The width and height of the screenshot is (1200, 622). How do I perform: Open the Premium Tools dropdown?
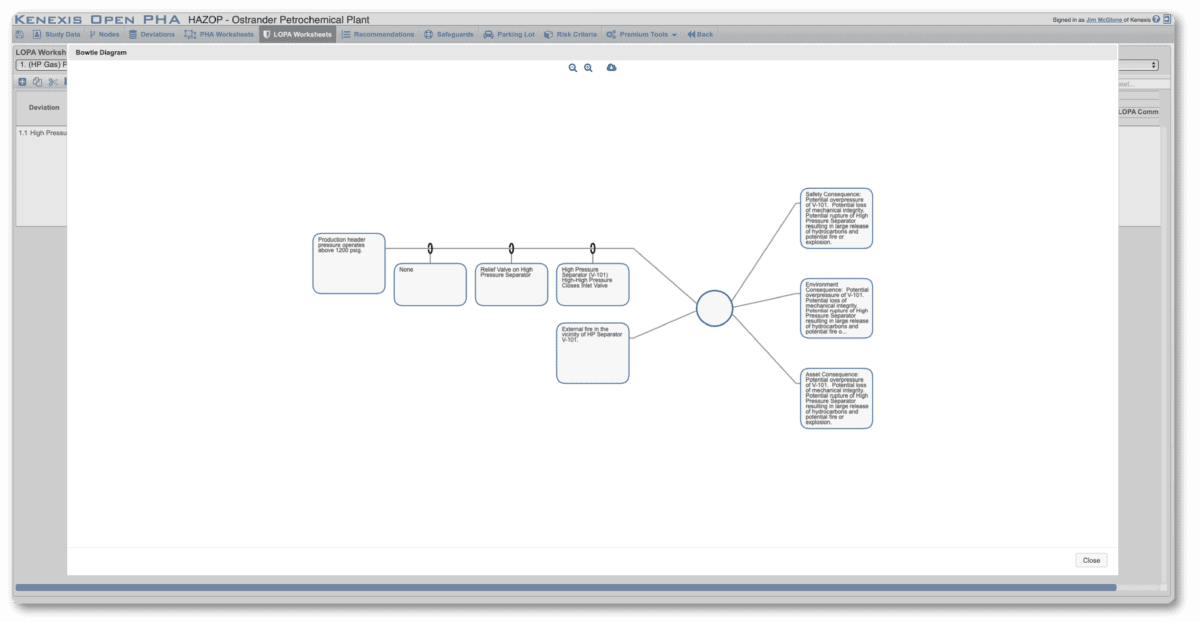coord(642,34)
